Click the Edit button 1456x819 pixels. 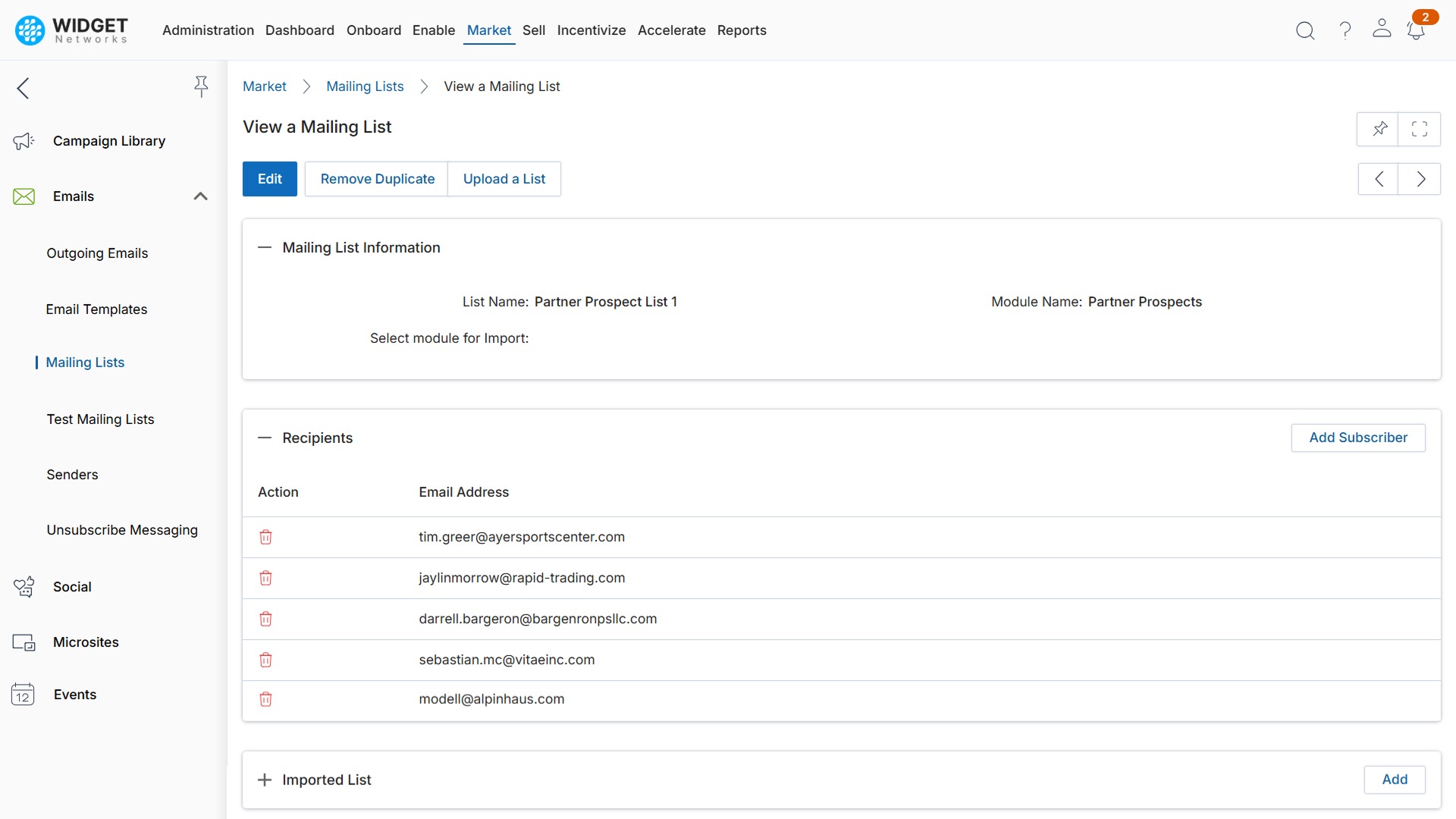pyautogui.click(x=269, y=179)
